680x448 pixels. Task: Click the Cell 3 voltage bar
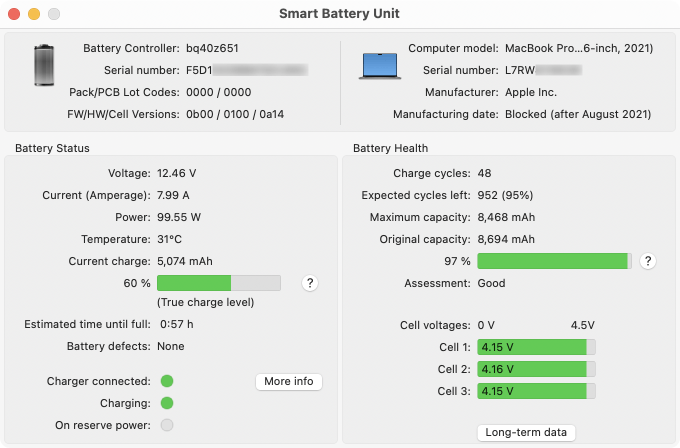coord(536,391)
